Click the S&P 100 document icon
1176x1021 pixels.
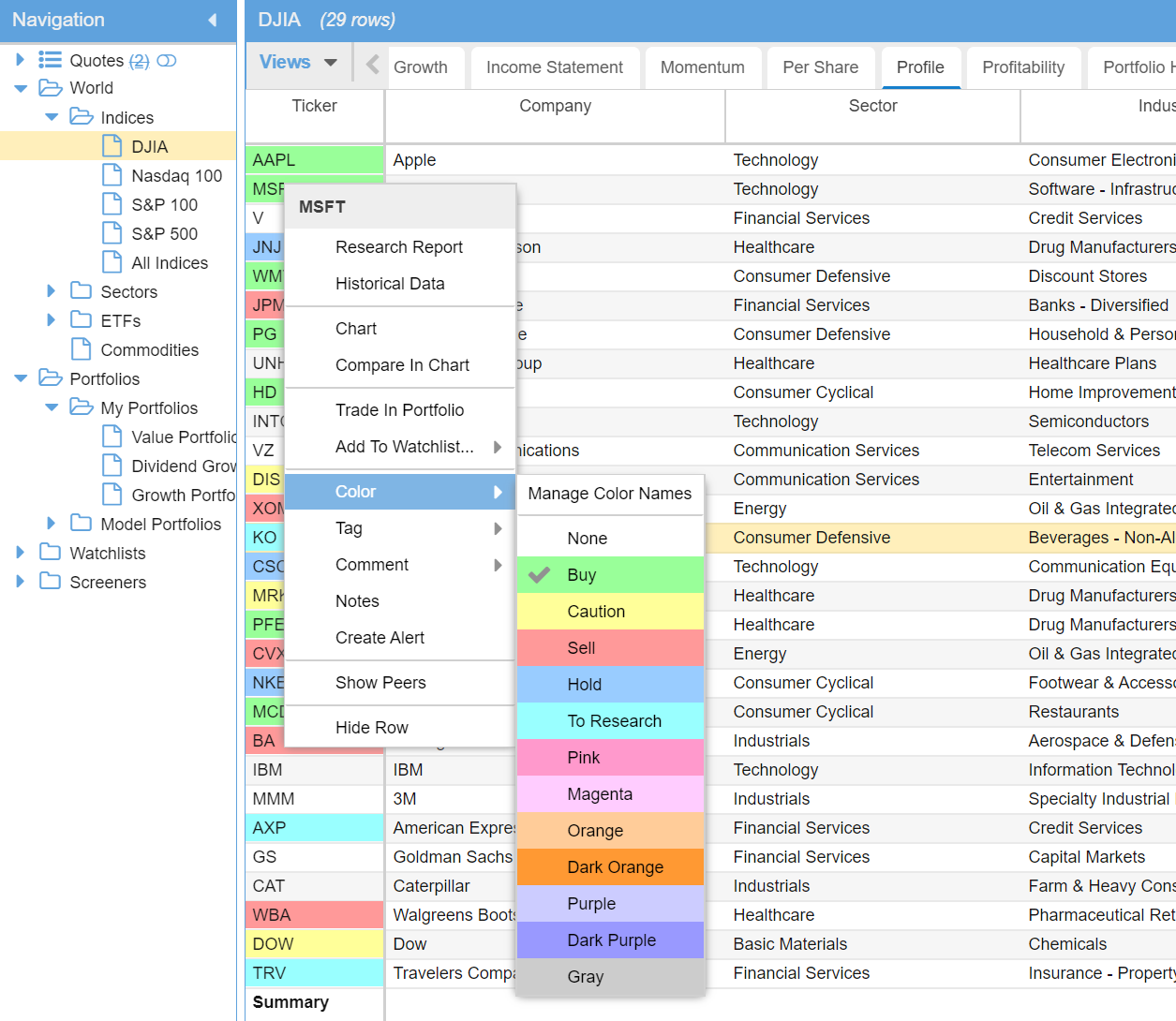[x=112, y=204]
